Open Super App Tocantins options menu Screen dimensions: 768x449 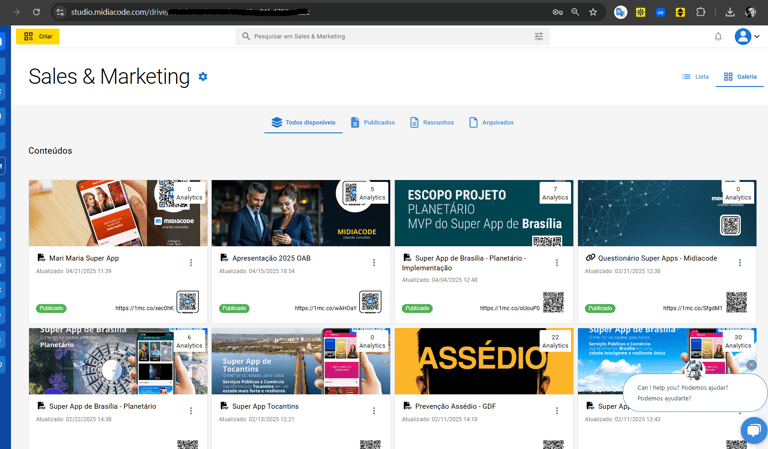[374, 411]
